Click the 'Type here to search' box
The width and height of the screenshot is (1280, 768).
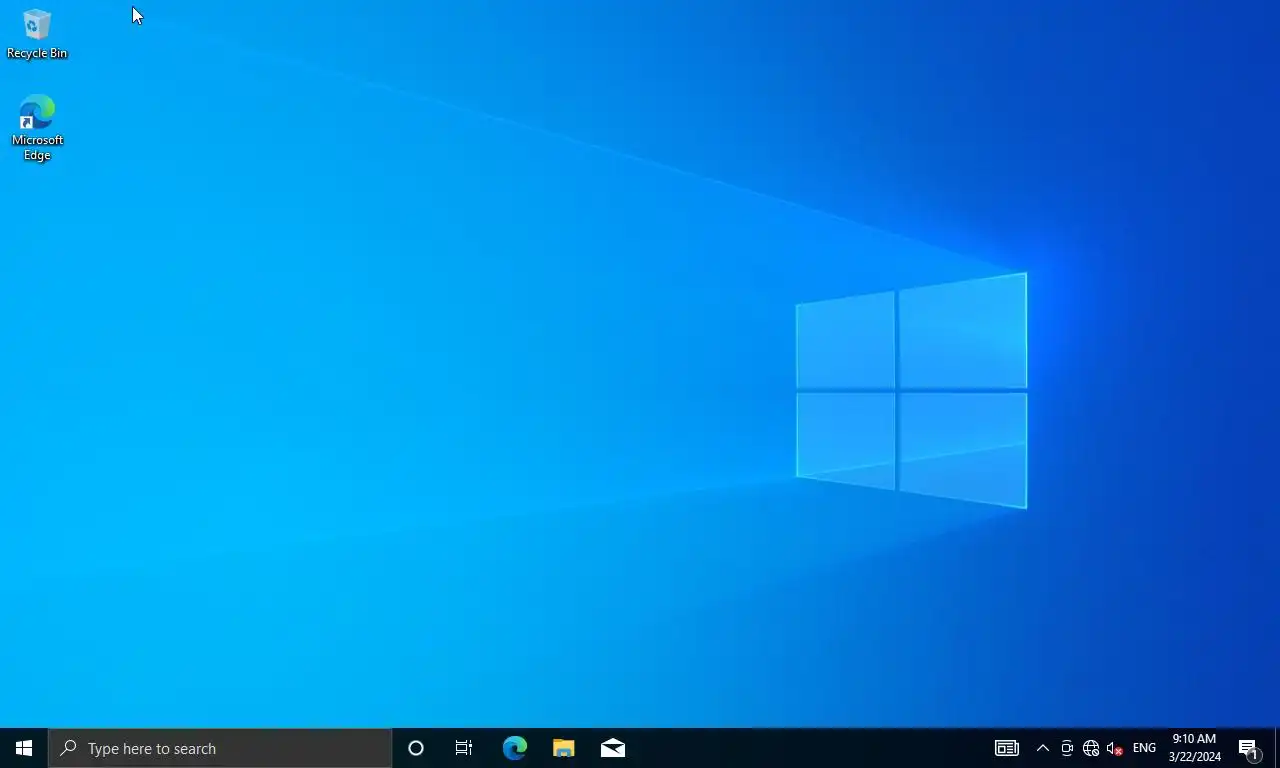[x=220, y=748]
